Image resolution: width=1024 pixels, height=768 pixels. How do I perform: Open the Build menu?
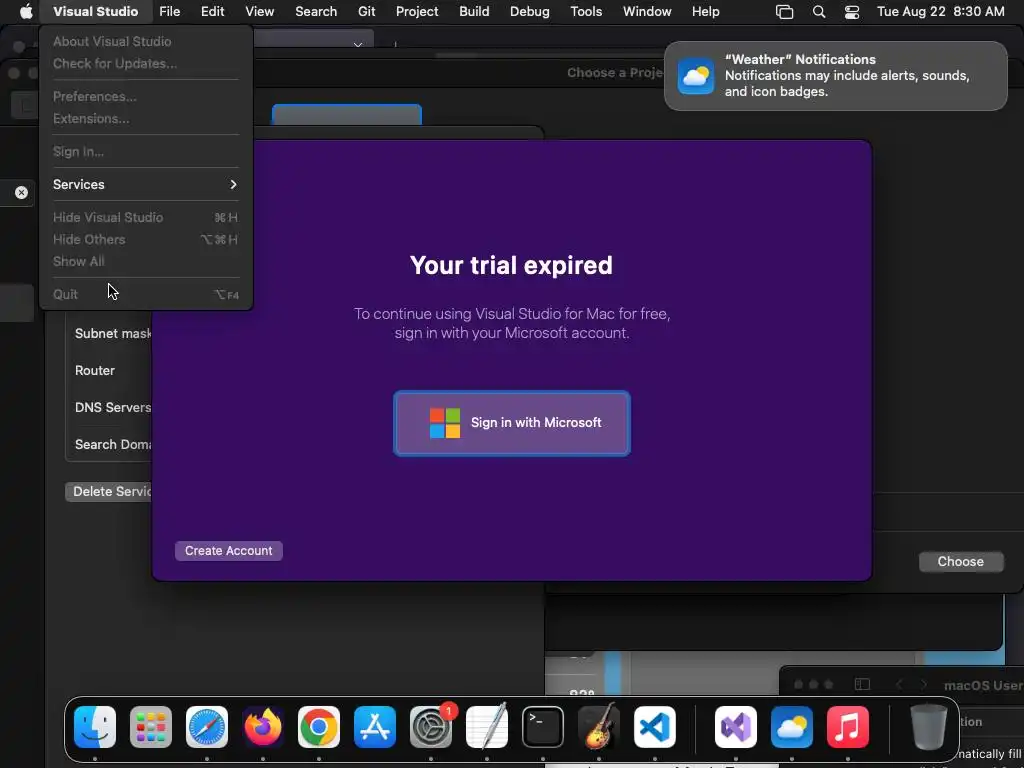coord(474,11)
